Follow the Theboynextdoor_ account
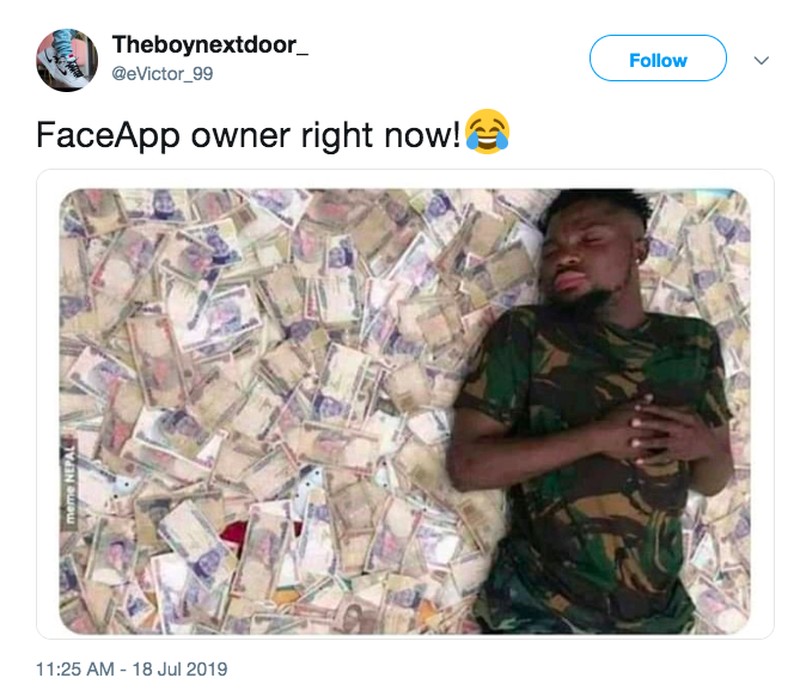This screenshot has width=800, height=690. [x=658, y=58]
